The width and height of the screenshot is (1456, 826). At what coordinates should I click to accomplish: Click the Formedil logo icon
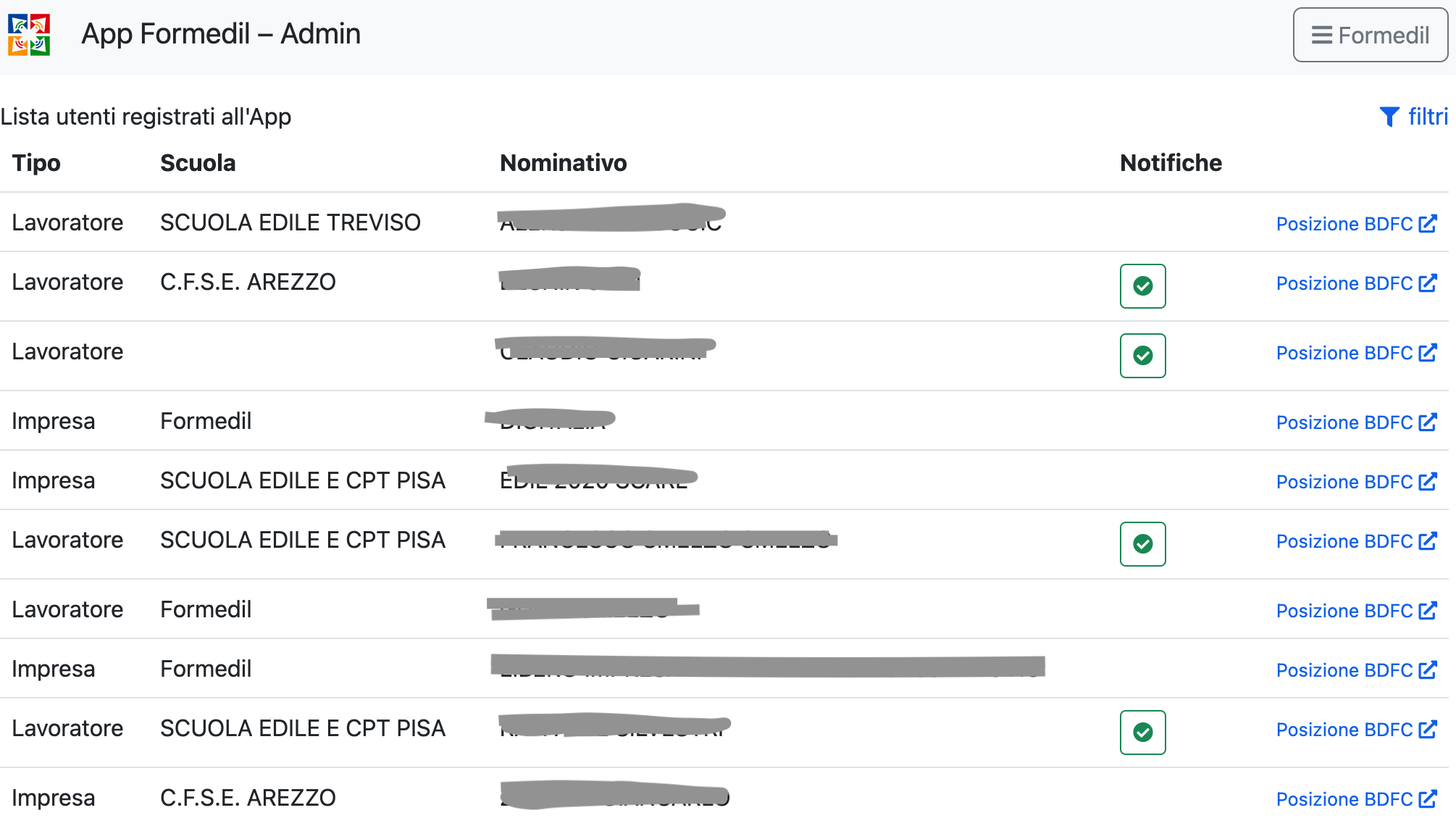[x=29, y=35]
